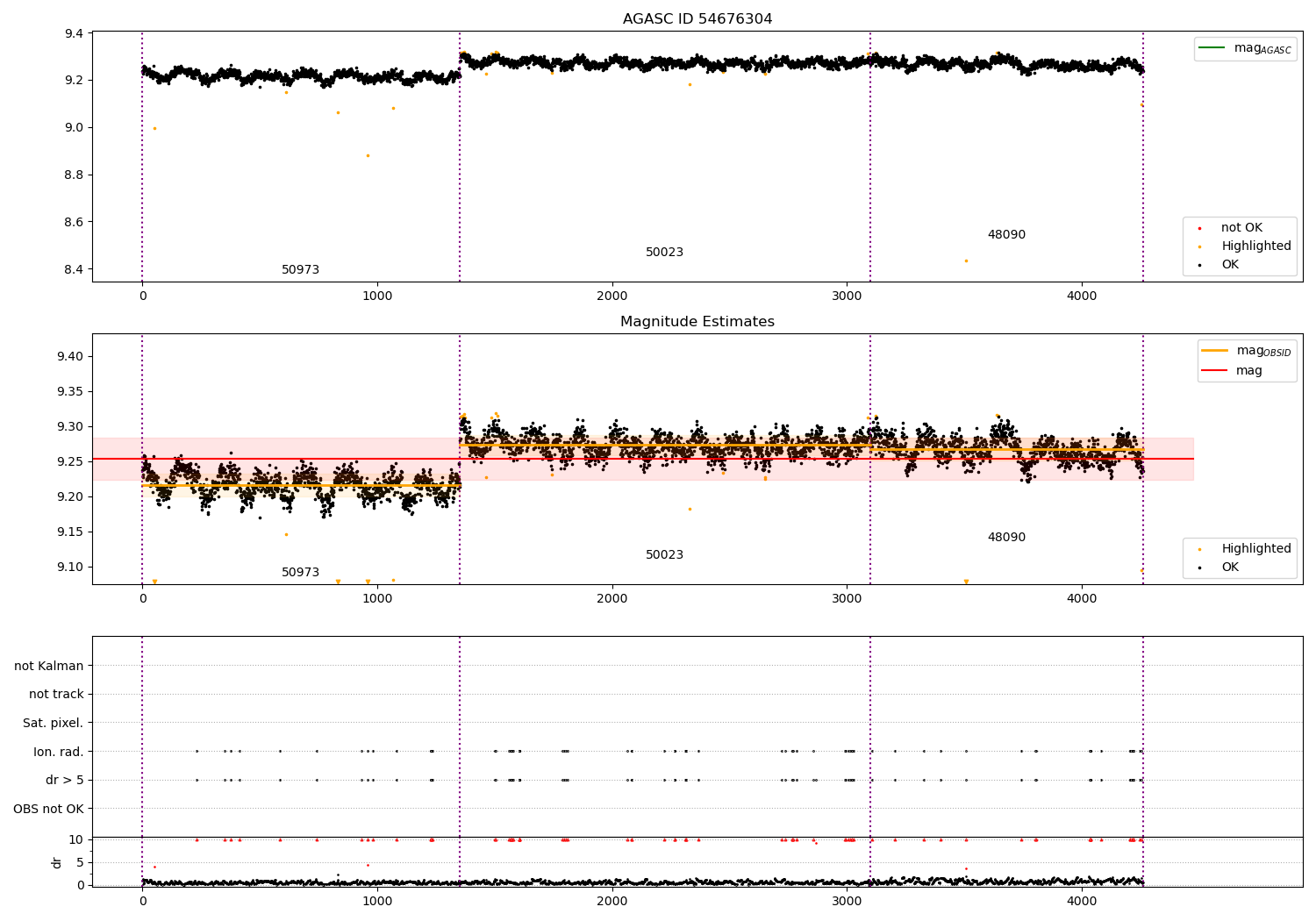This screenshot has width=1316, height=921.
Task: Click the 2000 tick on middle x-axis
Action: (612, 599)
